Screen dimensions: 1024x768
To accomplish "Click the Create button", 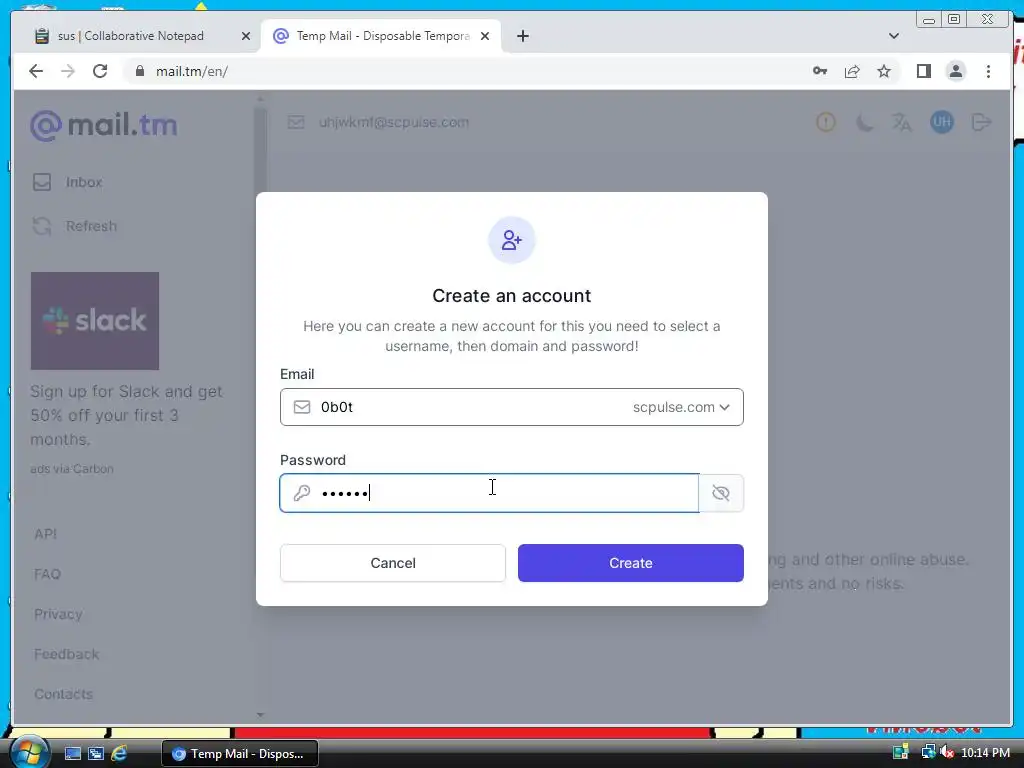I will pos(630,563).
